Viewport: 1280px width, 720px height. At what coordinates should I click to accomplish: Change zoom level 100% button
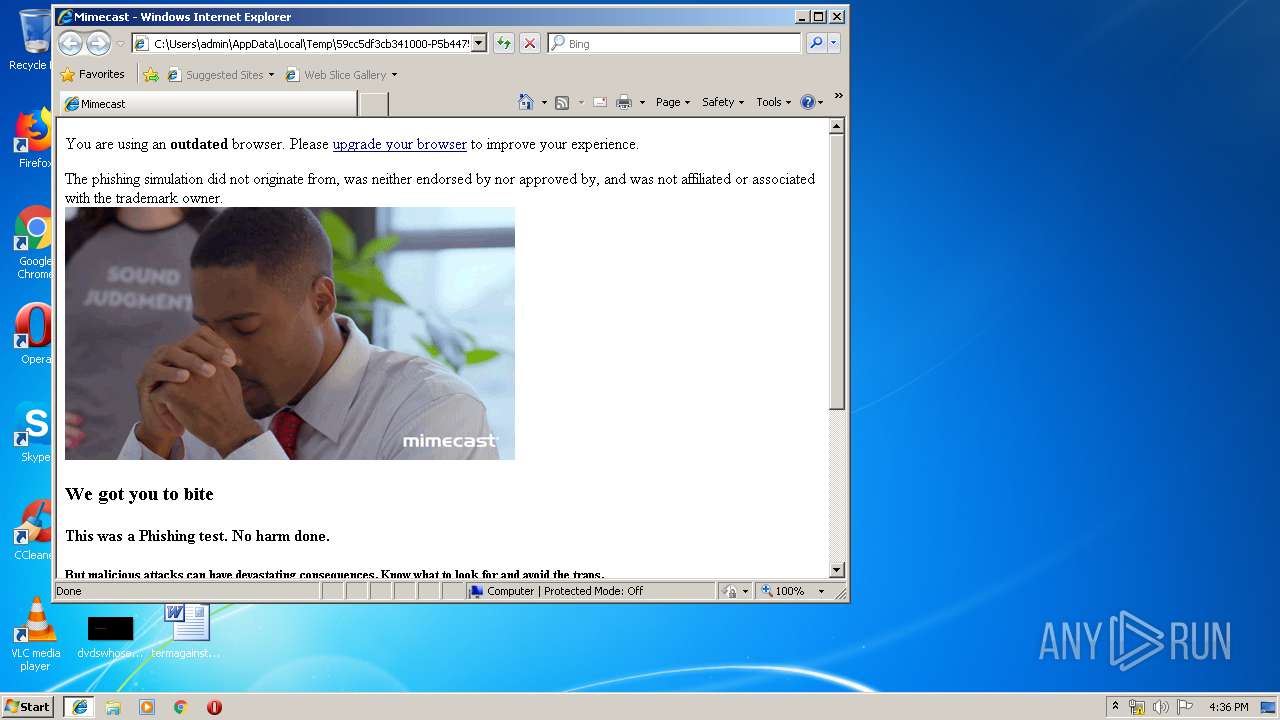pos(783,591)
